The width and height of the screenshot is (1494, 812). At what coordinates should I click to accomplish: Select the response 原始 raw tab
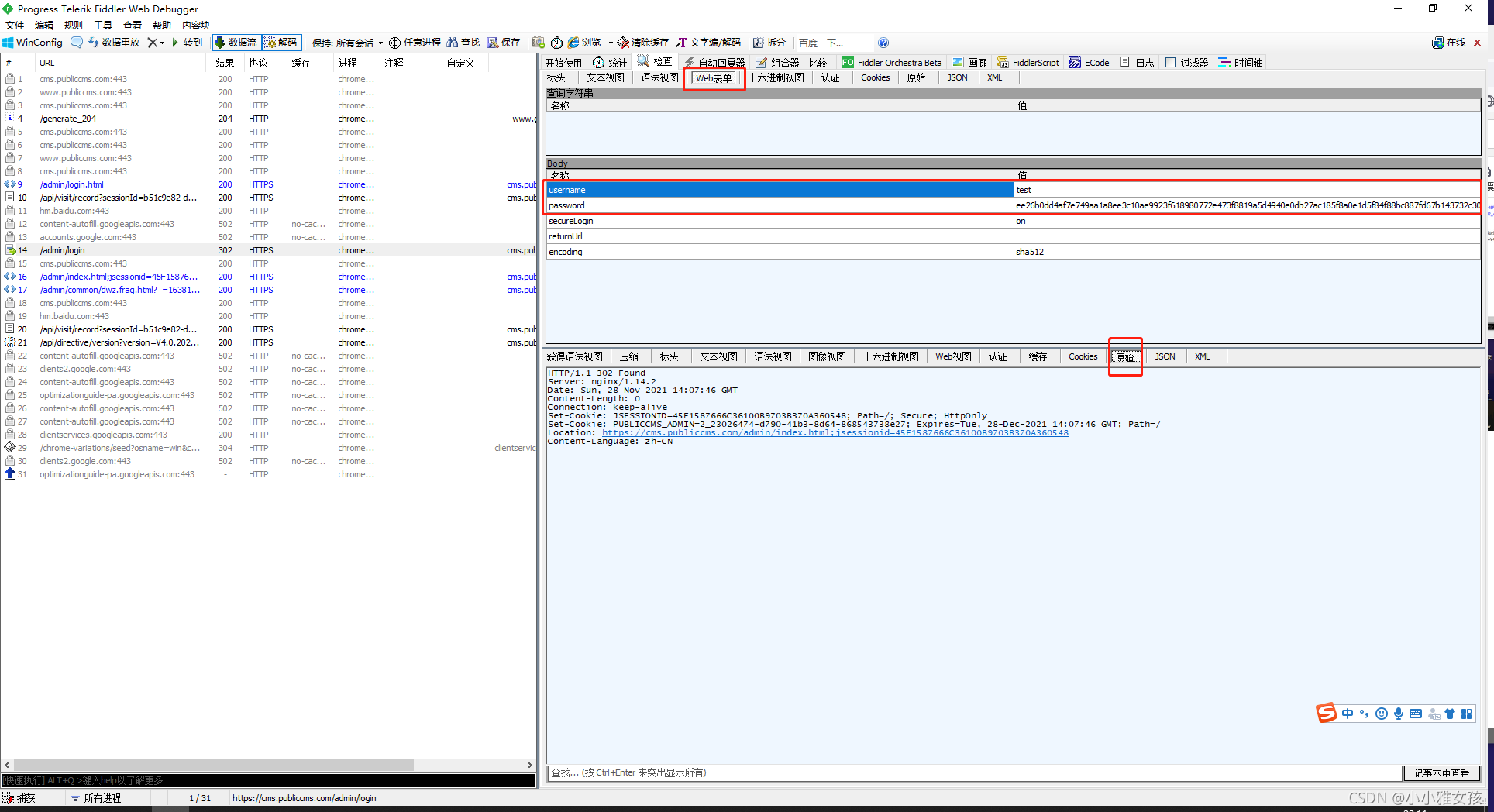pyautogui.click(x=1125, y=357)
